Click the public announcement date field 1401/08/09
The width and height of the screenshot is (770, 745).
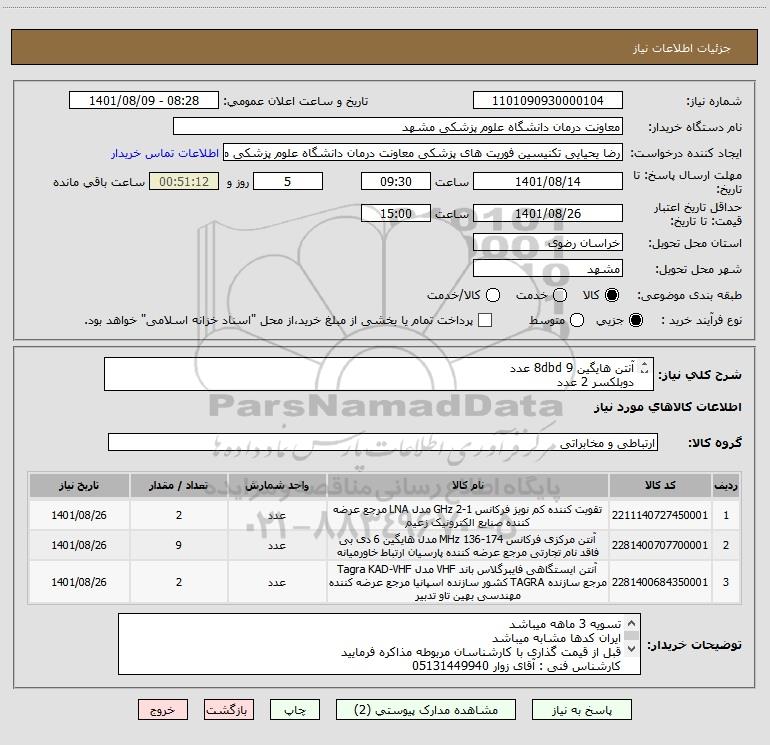(x=144, y=100)
